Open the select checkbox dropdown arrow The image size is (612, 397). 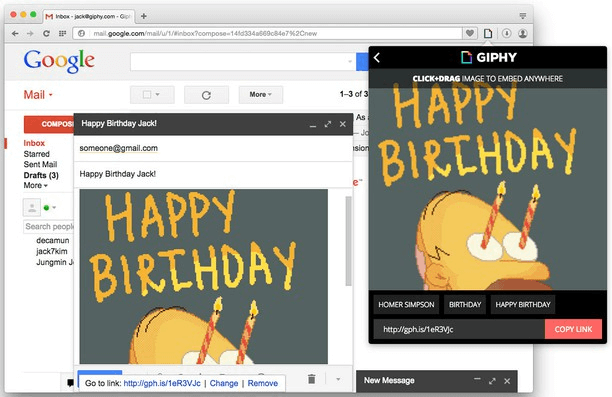pos(158,94)
